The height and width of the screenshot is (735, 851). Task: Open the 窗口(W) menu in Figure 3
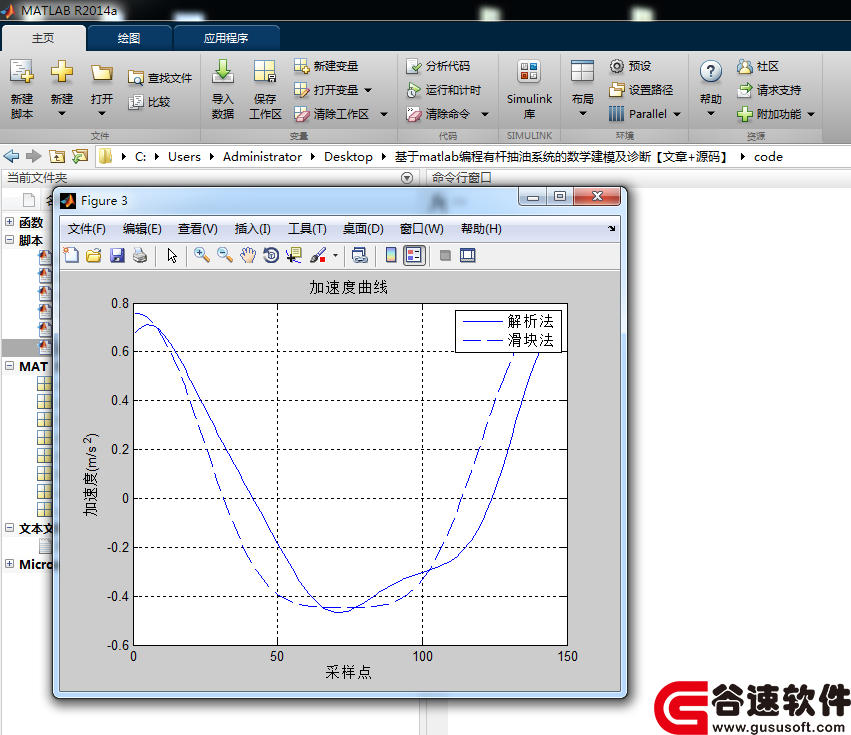(421, 229)
